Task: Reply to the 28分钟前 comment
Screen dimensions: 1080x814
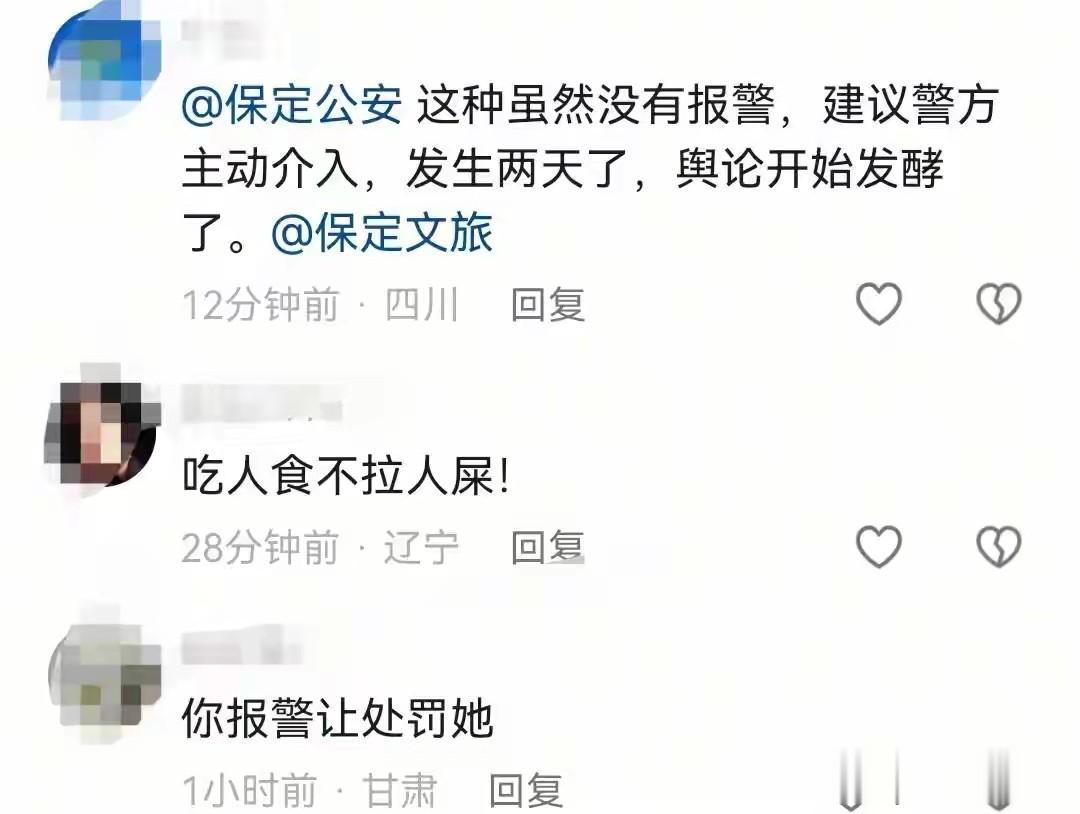Action: pos(548,547)
